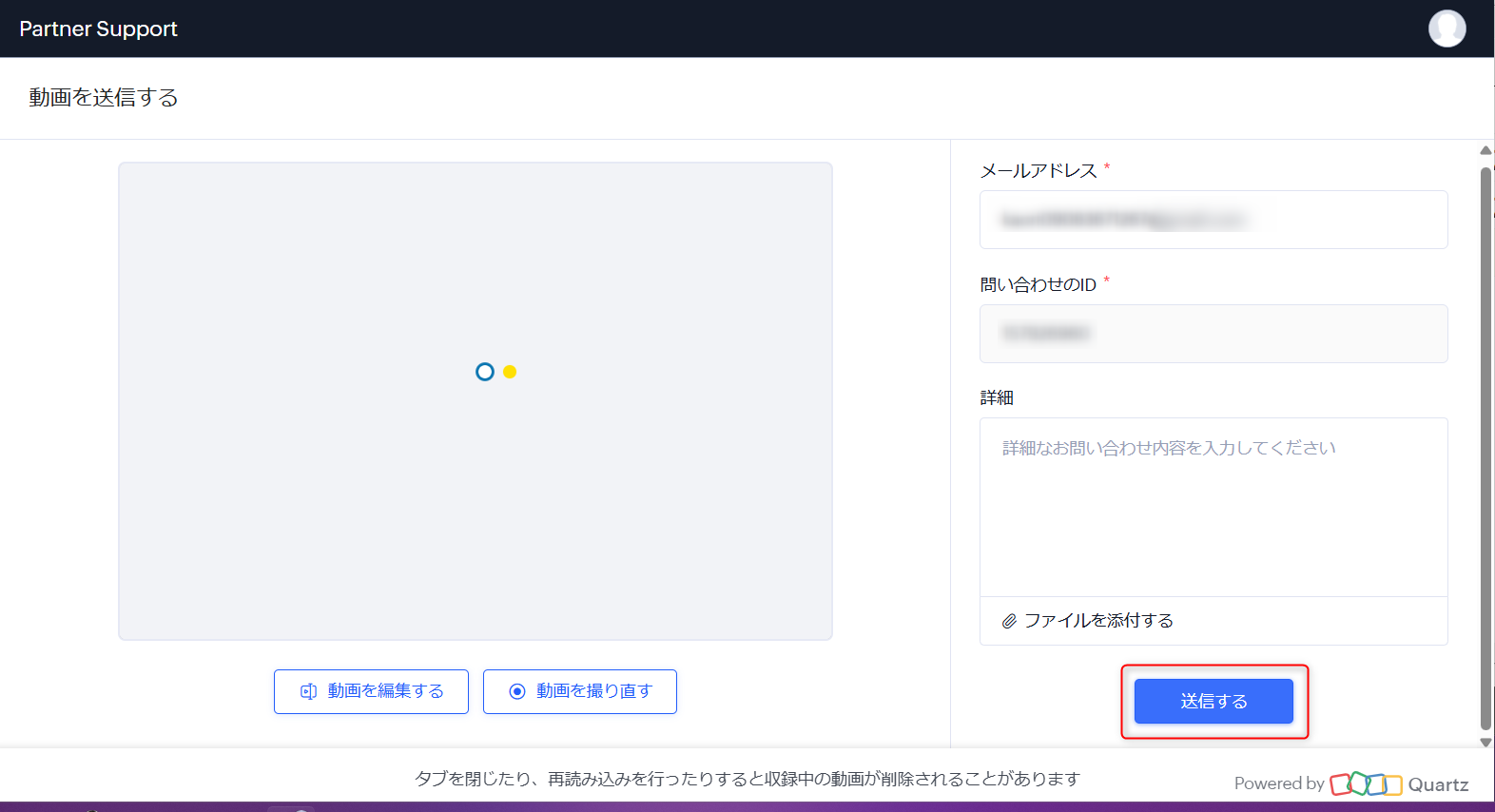Click the loading spinner in video preview
Viewport: 1495px width, 812px height.
tap(495, 372)
